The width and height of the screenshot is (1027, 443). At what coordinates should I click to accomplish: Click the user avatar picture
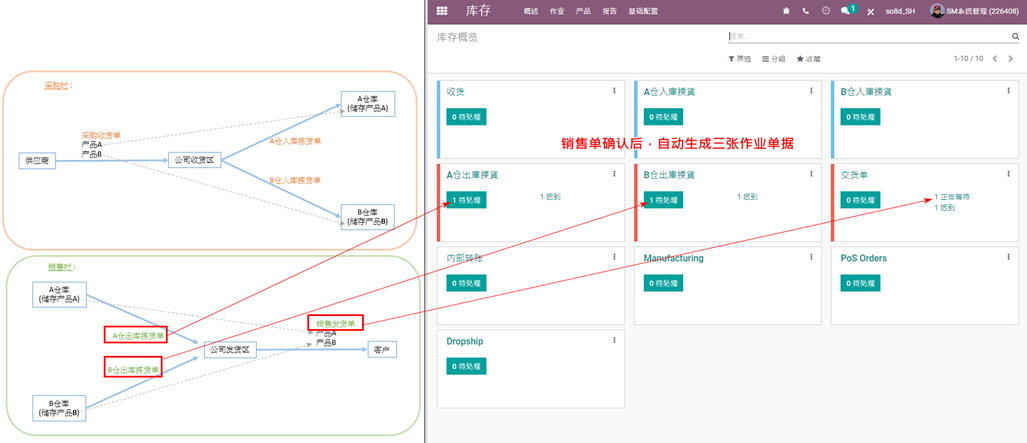tap(937, 11)
